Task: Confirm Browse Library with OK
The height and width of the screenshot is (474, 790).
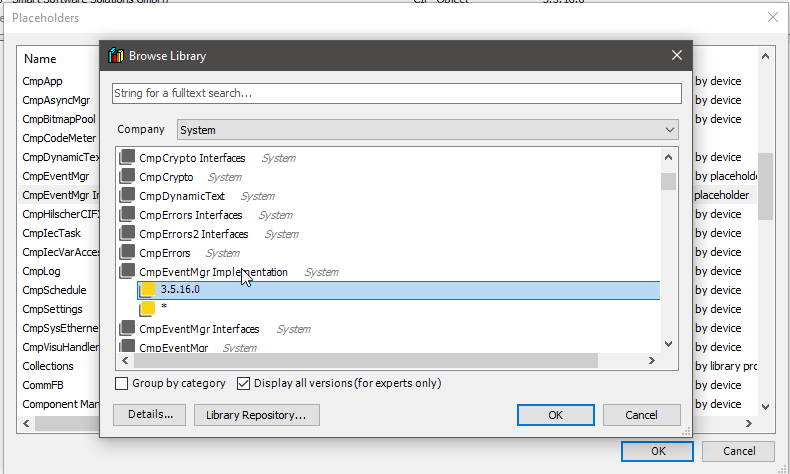Action: click(x=556, y=414)
